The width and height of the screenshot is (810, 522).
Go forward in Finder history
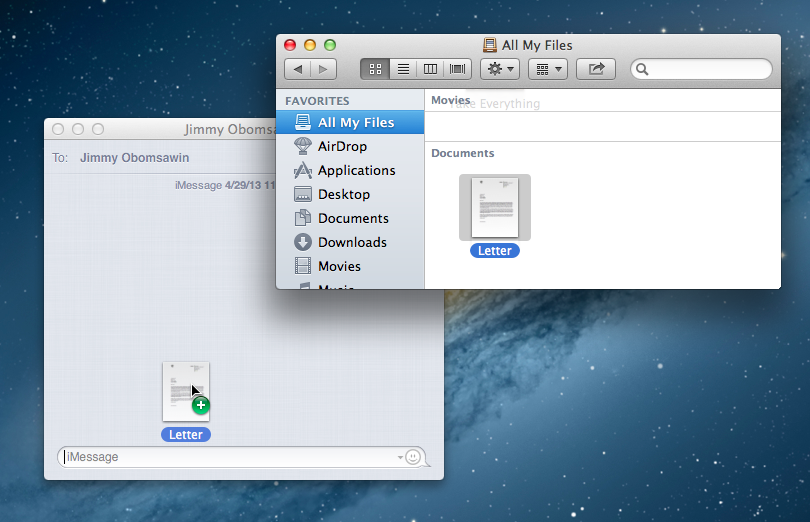click(x=323, y=69)
